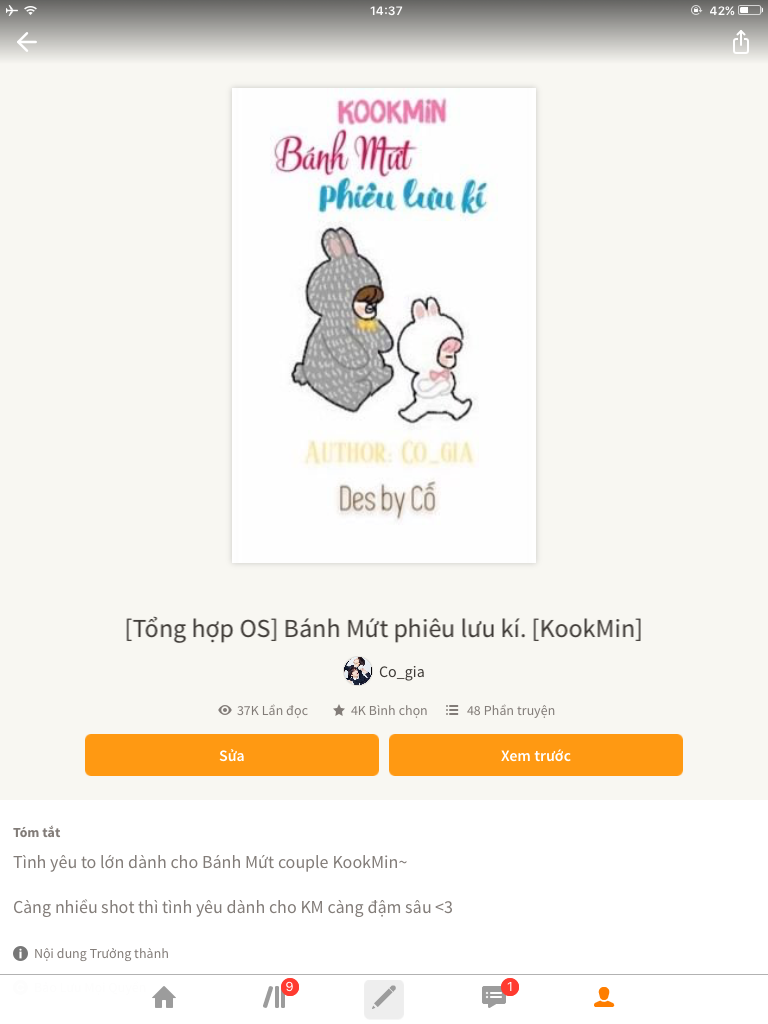Tap the star icon beside 4K Bình chọn
This screenshot has height=1024, width=768.
pos(338,711)
